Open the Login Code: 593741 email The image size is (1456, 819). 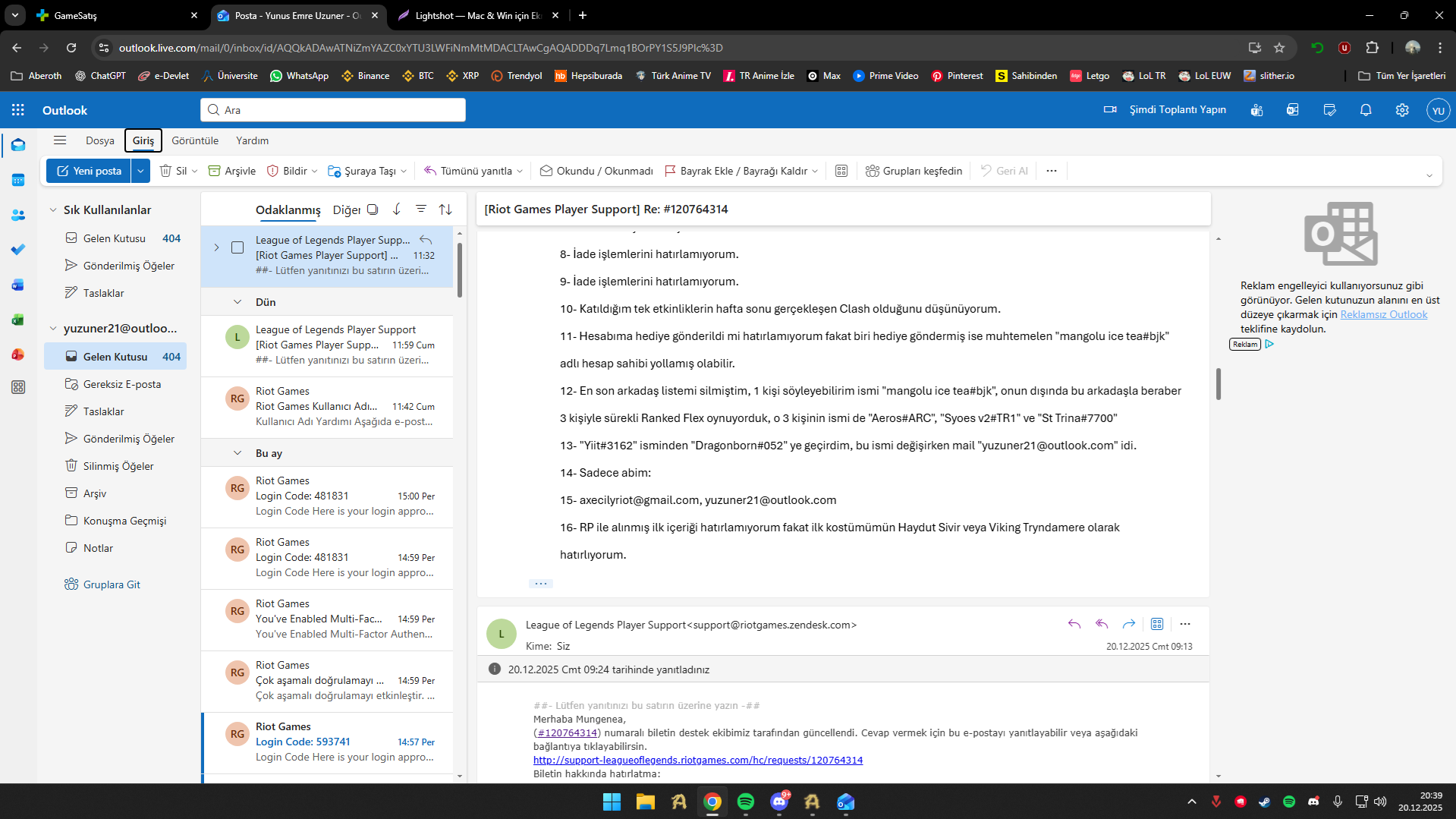(328, 742)
